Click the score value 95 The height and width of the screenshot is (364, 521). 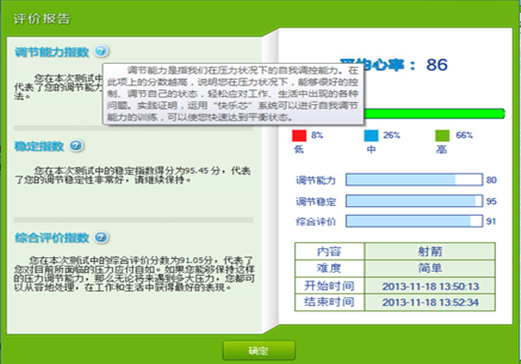click(491, 201)
